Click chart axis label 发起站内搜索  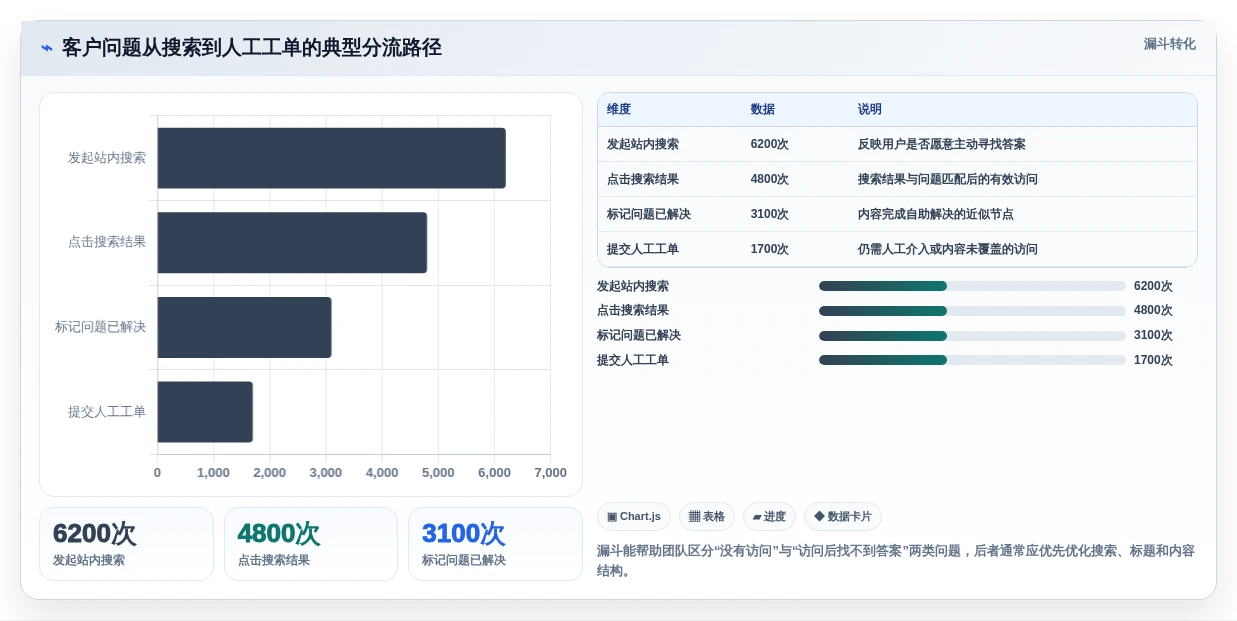coord(107,158)
